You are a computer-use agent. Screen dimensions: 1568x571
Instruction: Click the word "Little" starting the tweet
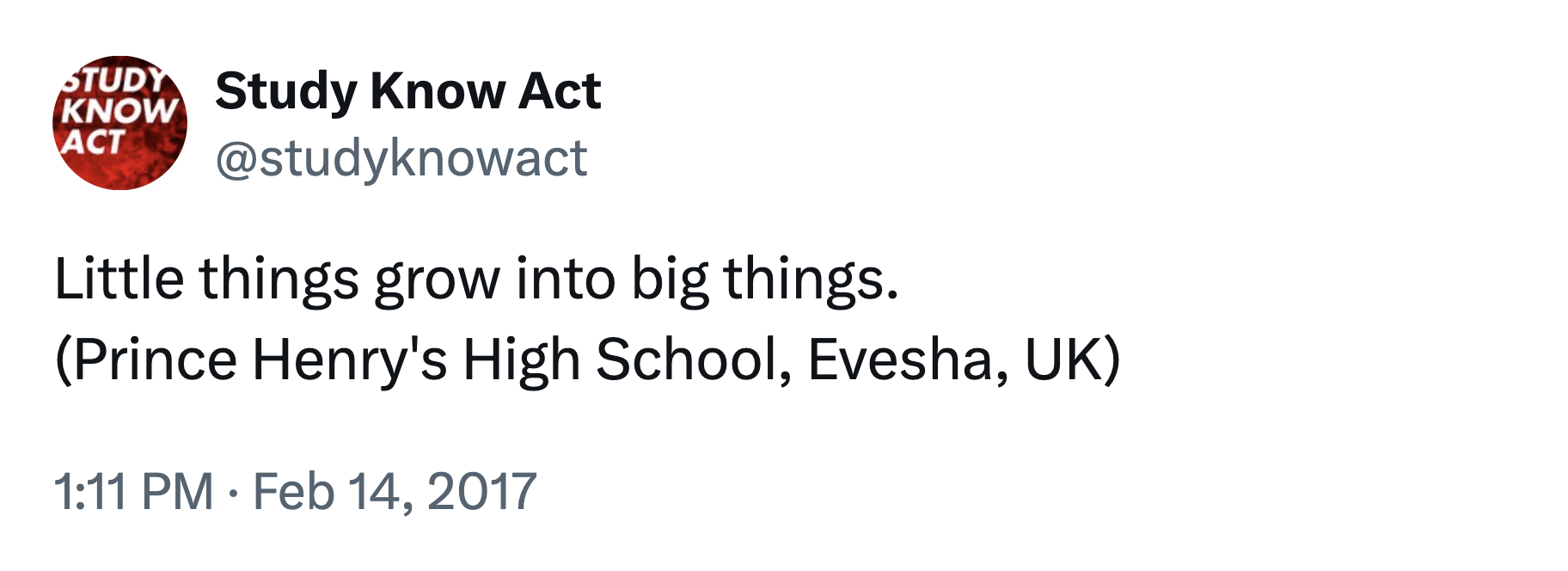tap(119, 280)
